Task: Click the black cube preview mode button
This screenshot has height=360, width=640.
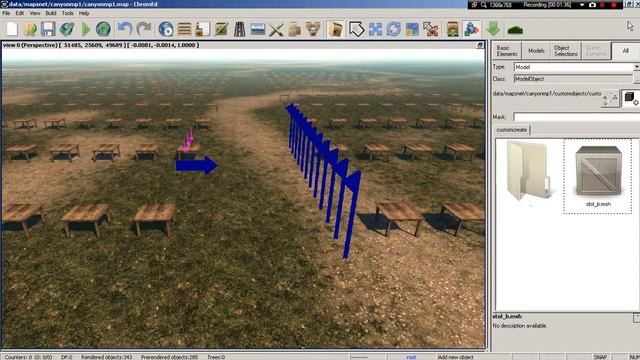Action: pos(630,98)
